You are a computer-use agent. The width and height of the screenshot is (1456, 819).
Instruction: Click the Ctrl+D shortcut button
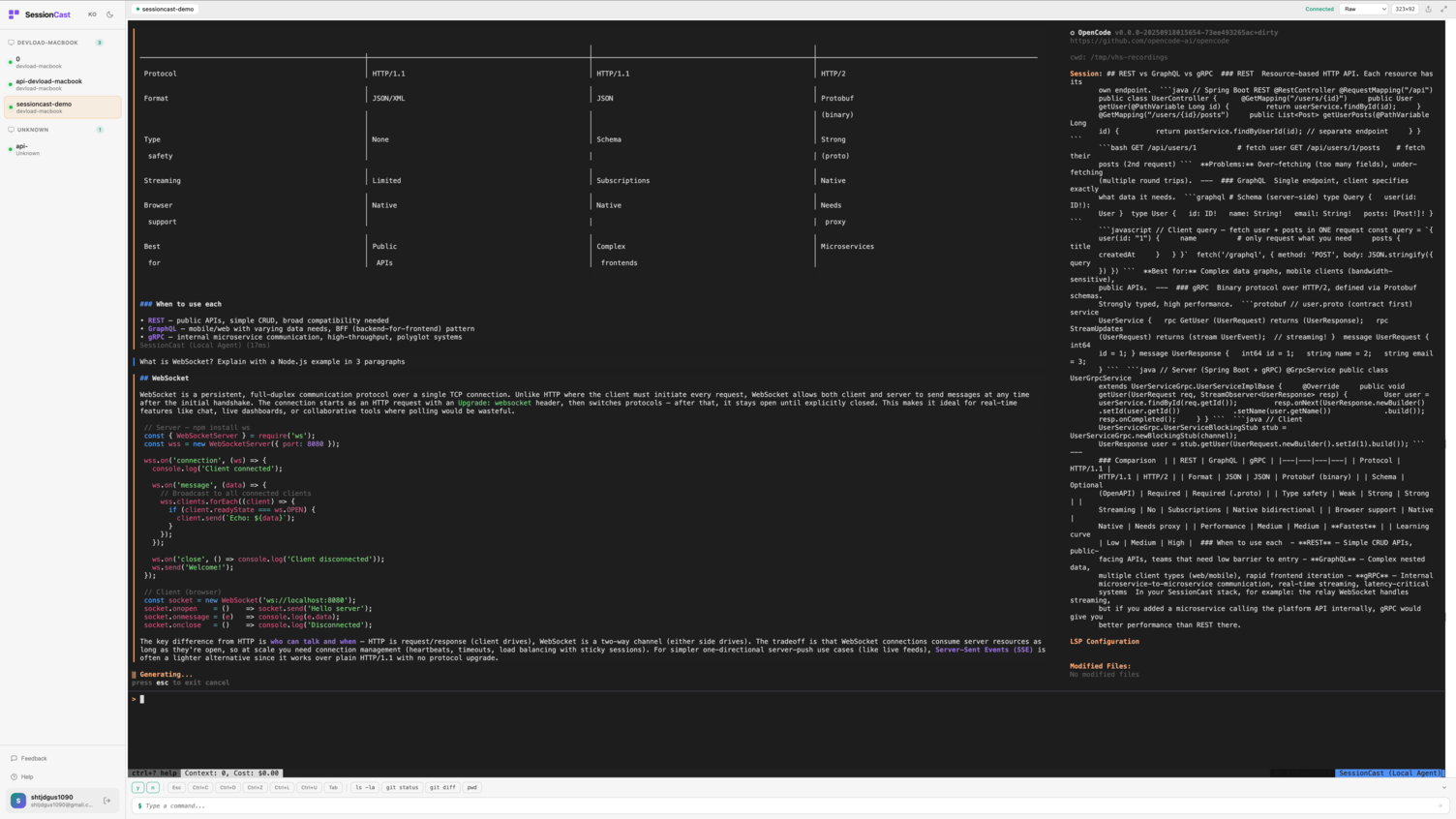pyautogui.click(x=227, y=787)
